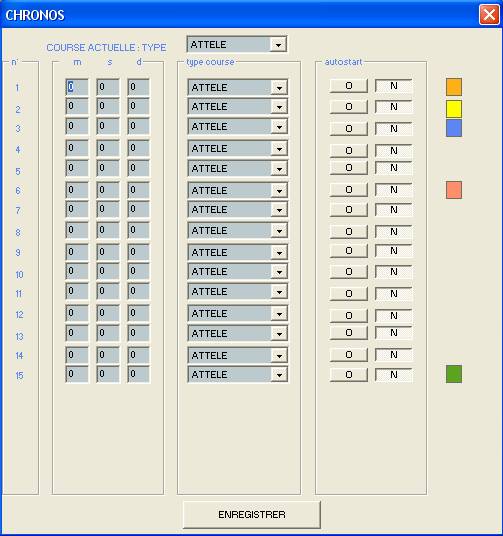The image size is (503, 536).
Task: Set autostart N for row 13
Action: (394, 333)
